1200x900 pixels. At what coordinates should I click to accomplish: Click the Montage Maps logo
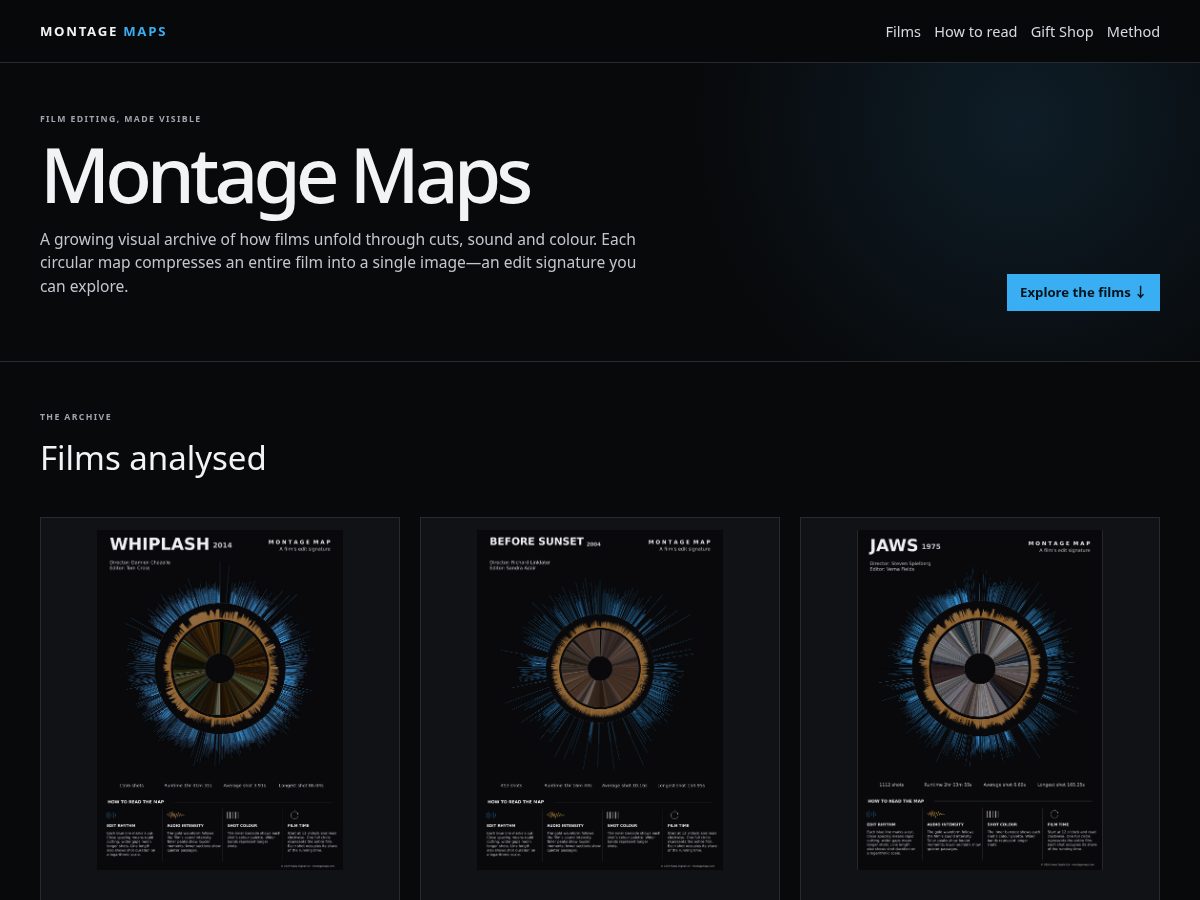click(103, 31)
